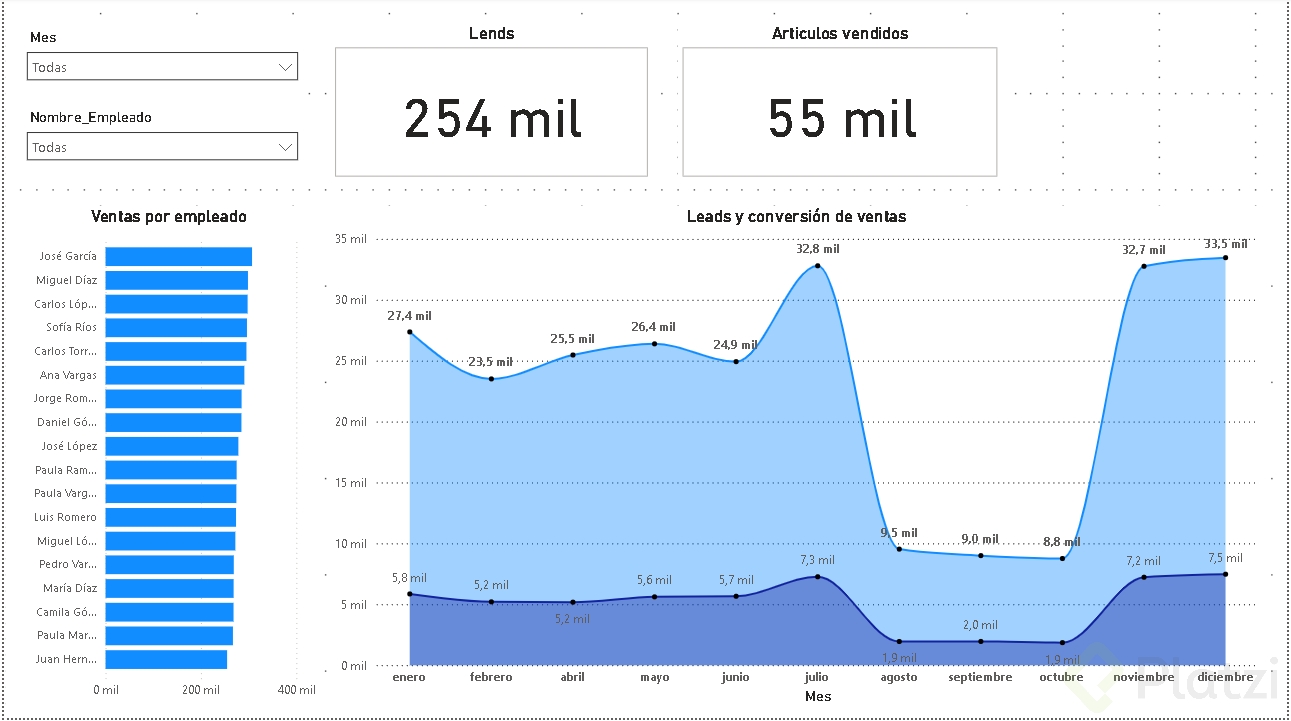Open the Mes slicer dropdown
This screenshot has height=721, width=1291.
tap(162, 67)
